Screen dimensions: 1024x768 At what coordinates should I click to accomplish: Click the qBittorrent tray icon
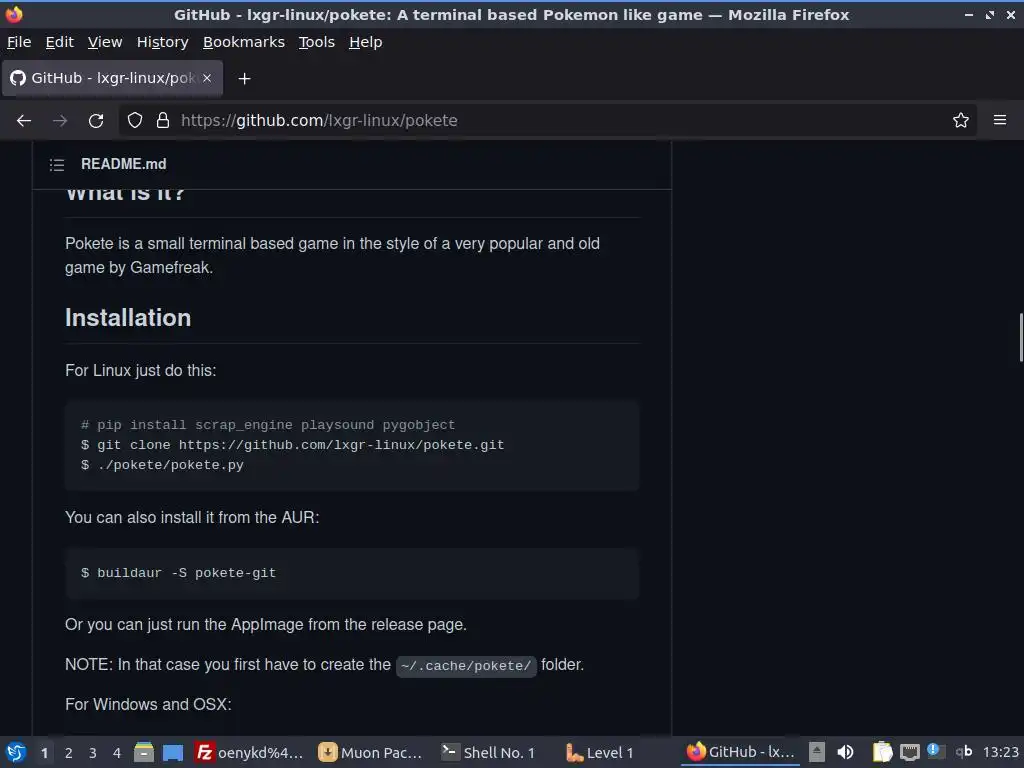[964, 752]
